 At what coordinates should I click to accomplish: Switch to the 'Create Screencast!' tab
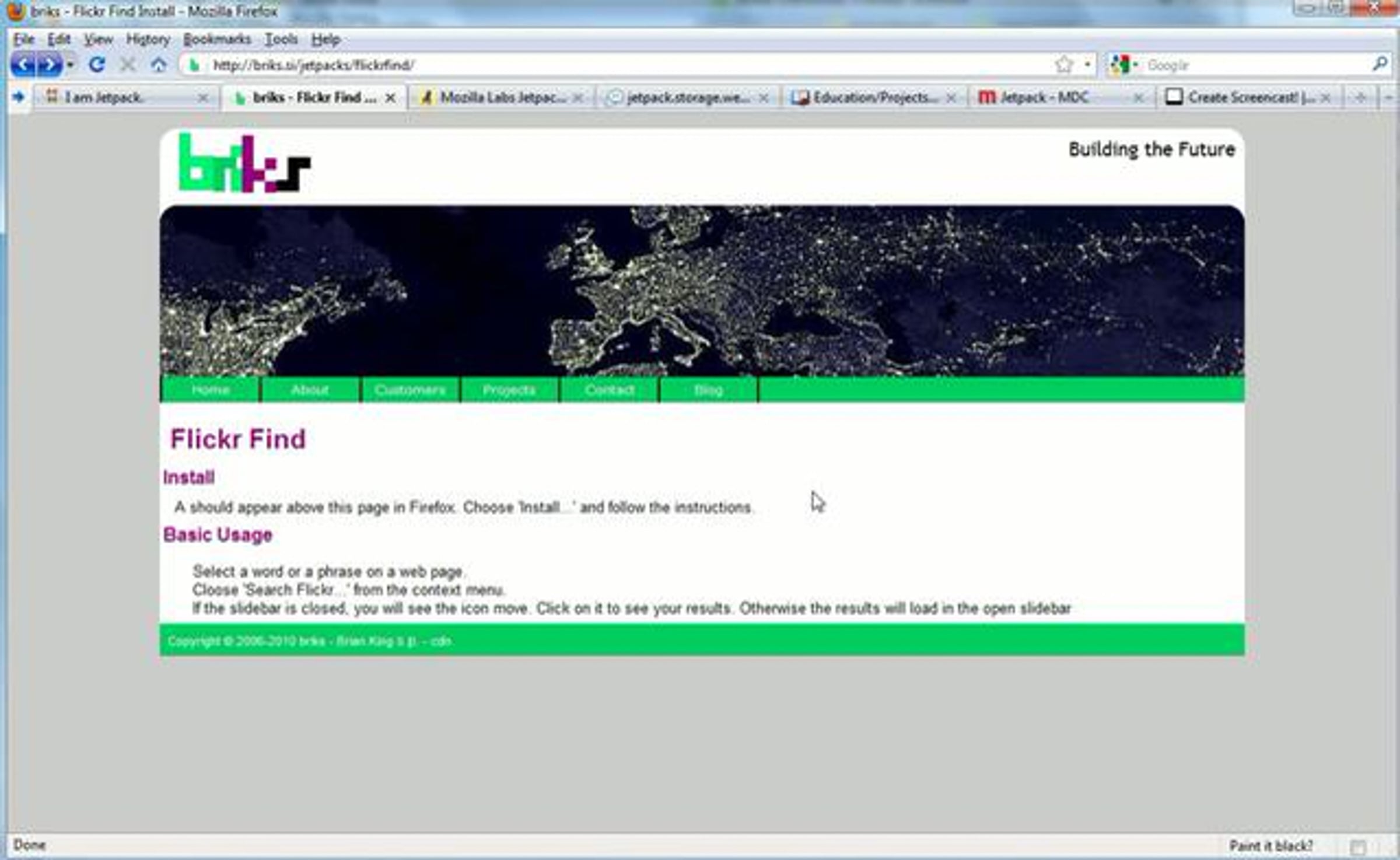pos(1249,97)
